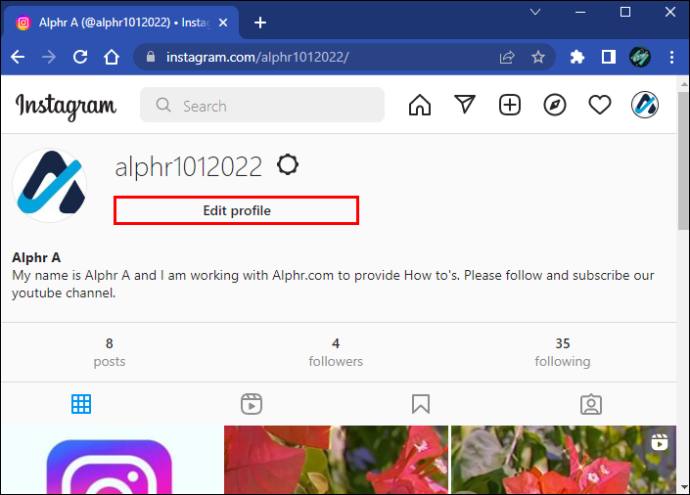
Task: Open a new browser tab
Action: pyautogui.click(x=260, y=22)
